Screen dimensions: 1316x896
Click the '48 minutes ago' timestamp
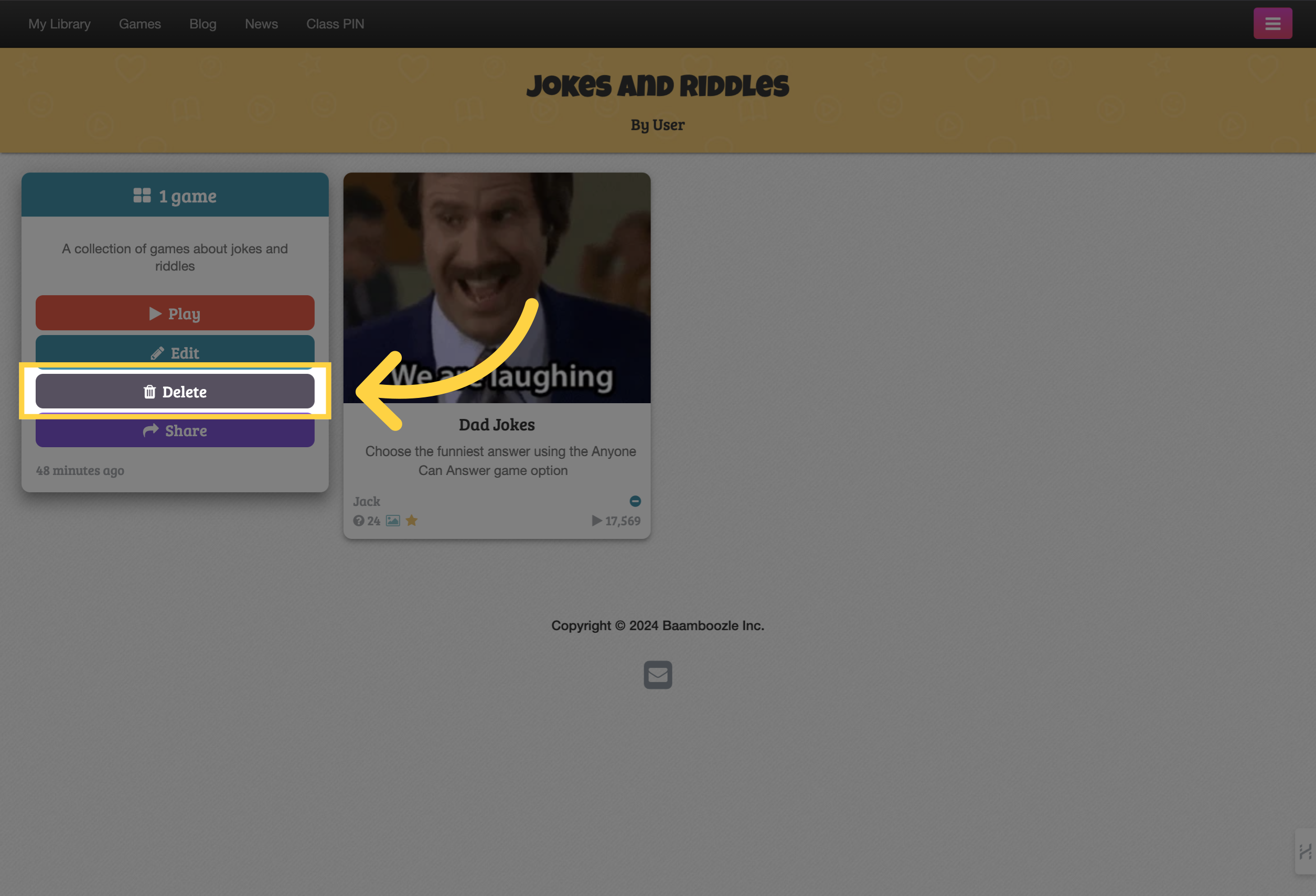pyautogui.click(x=80, y=470)
